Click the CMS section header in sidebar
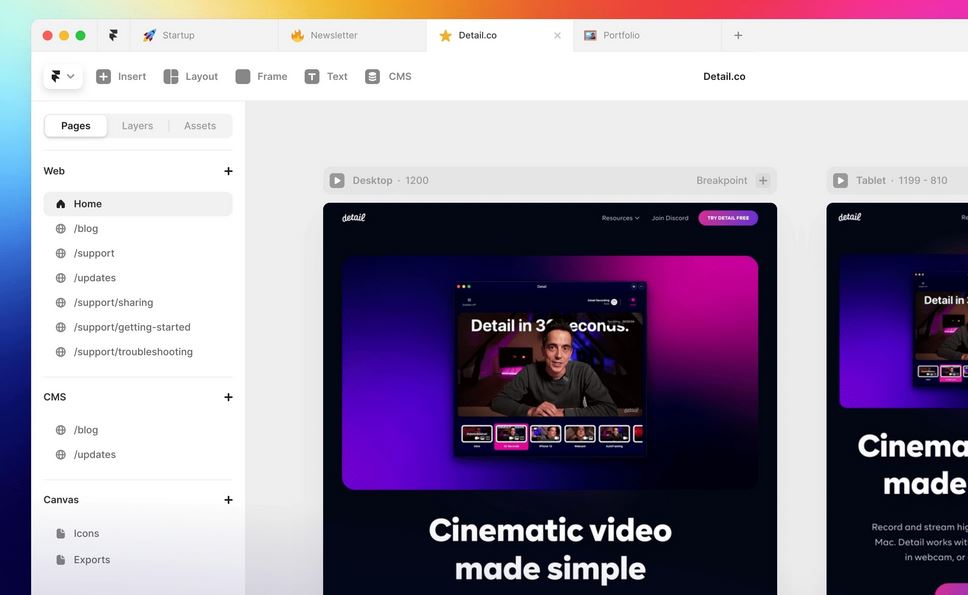The height and width of the screenshot is (595, 968). click(55, 397)
